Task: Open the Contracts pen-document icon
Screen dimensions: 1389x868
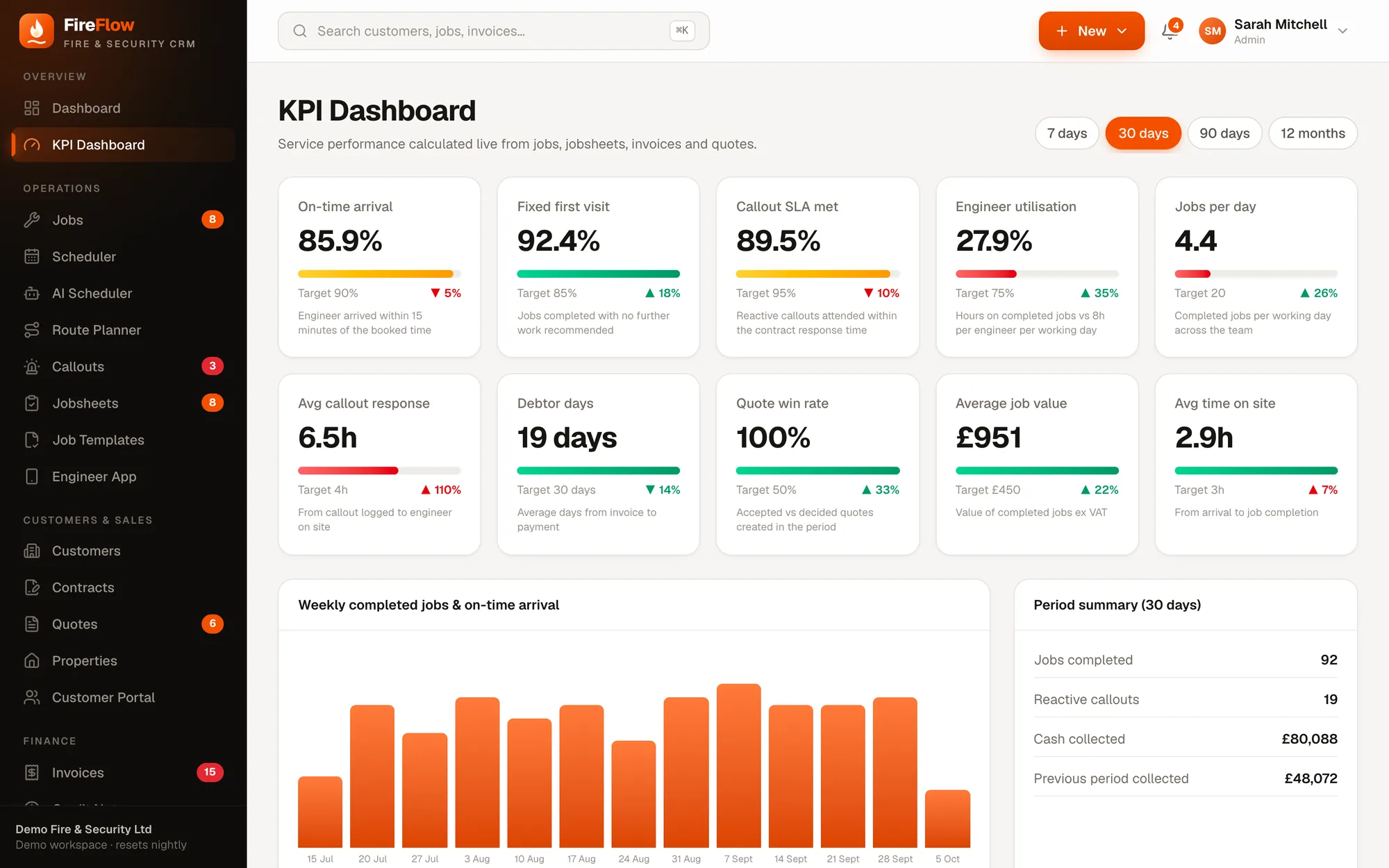Action: (x=32, y=588)
